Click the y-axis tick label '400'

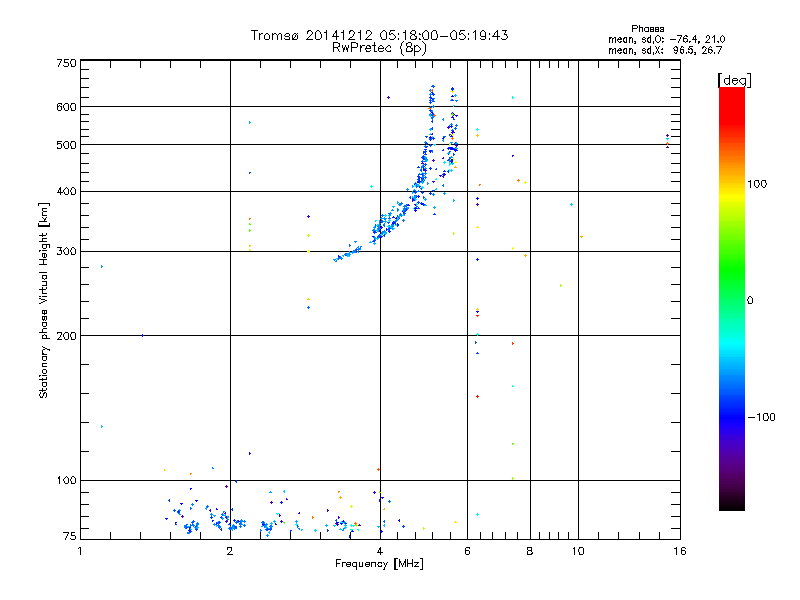coord(66,192)
